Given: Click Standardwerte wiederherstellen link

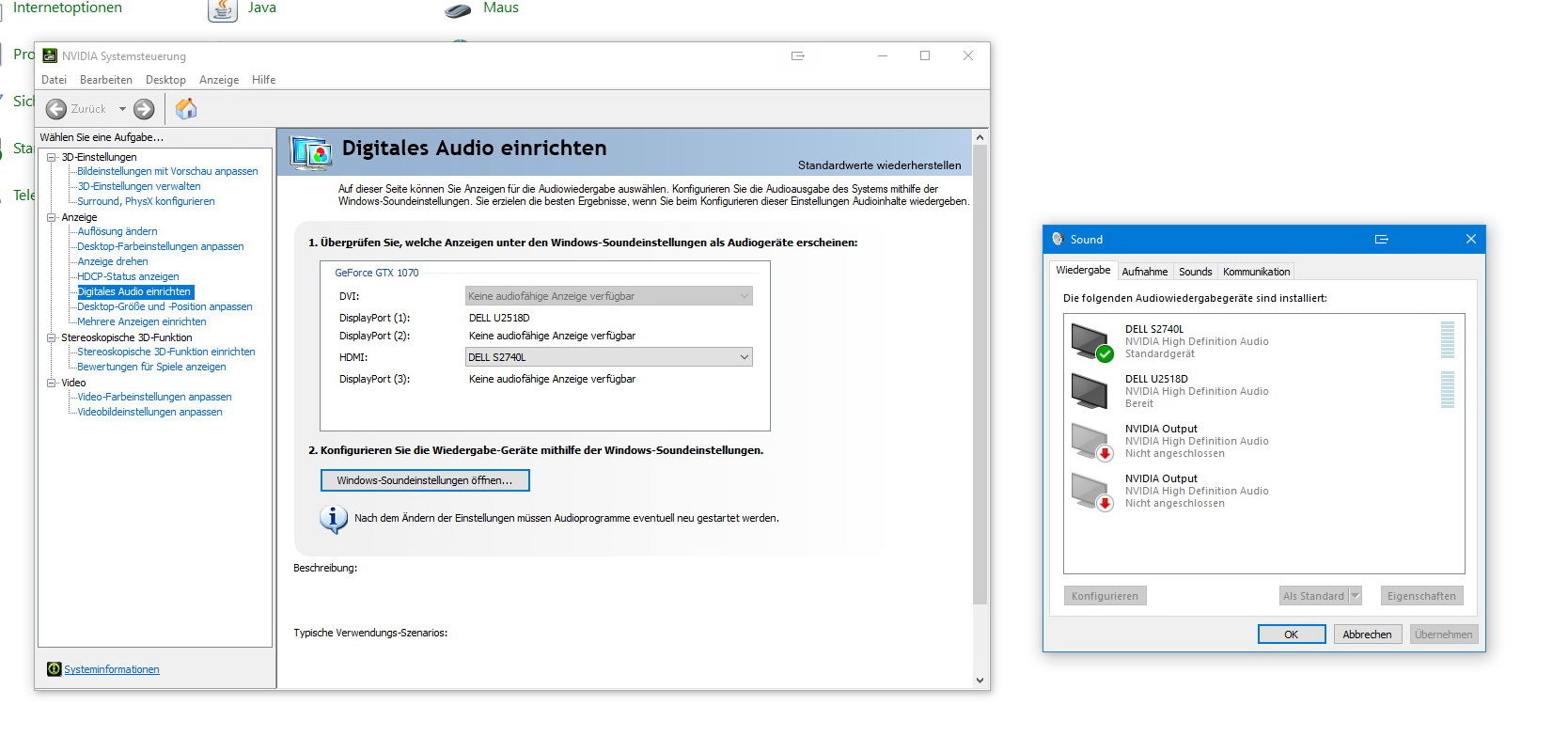Looking at the screenshot, I should (x=880, y=165).
